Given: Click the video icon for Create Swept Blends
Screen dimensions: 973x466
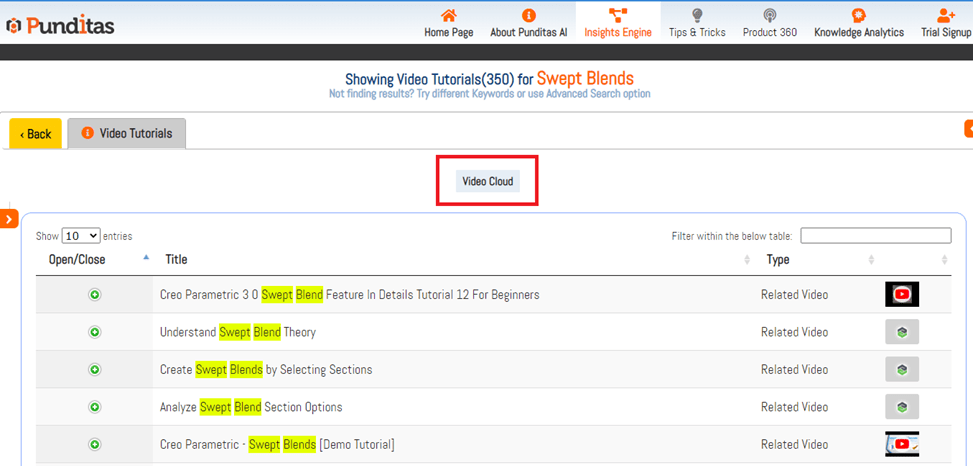Looking at the screenshot, I should 901,369.
